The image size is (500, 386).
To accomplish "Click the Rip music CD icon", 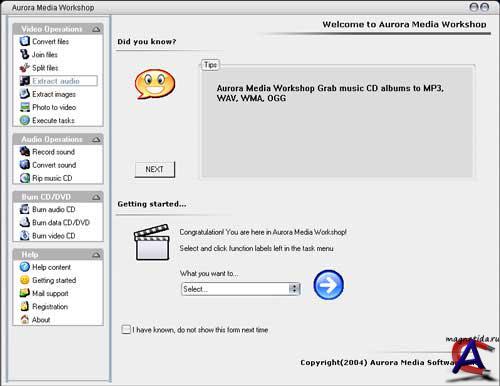I will [x=25, y=178].
